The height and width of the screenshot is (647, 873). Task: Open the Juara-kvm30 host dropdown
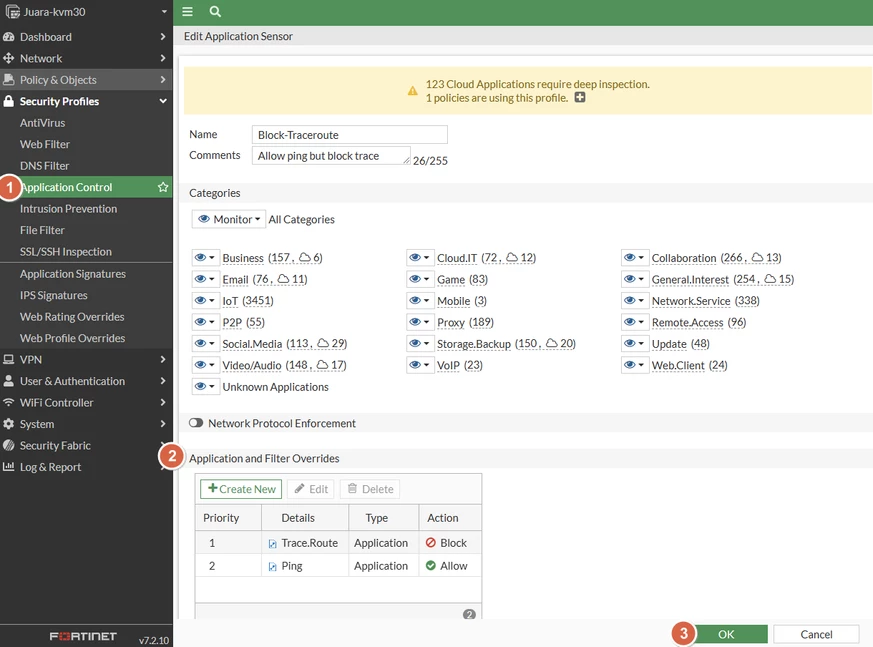click(164, 12)
